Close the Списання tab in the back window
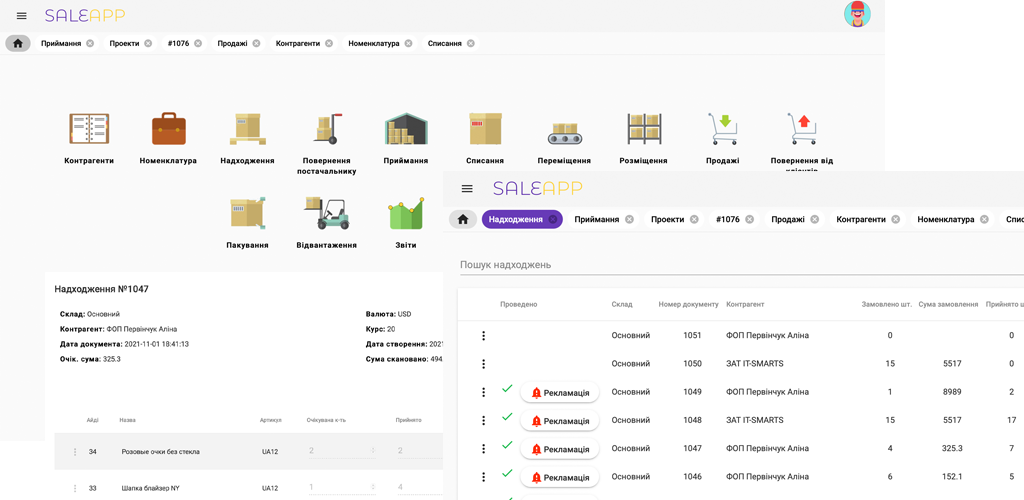The width and height of the screenshot is (1024, 500). point(471,44)
